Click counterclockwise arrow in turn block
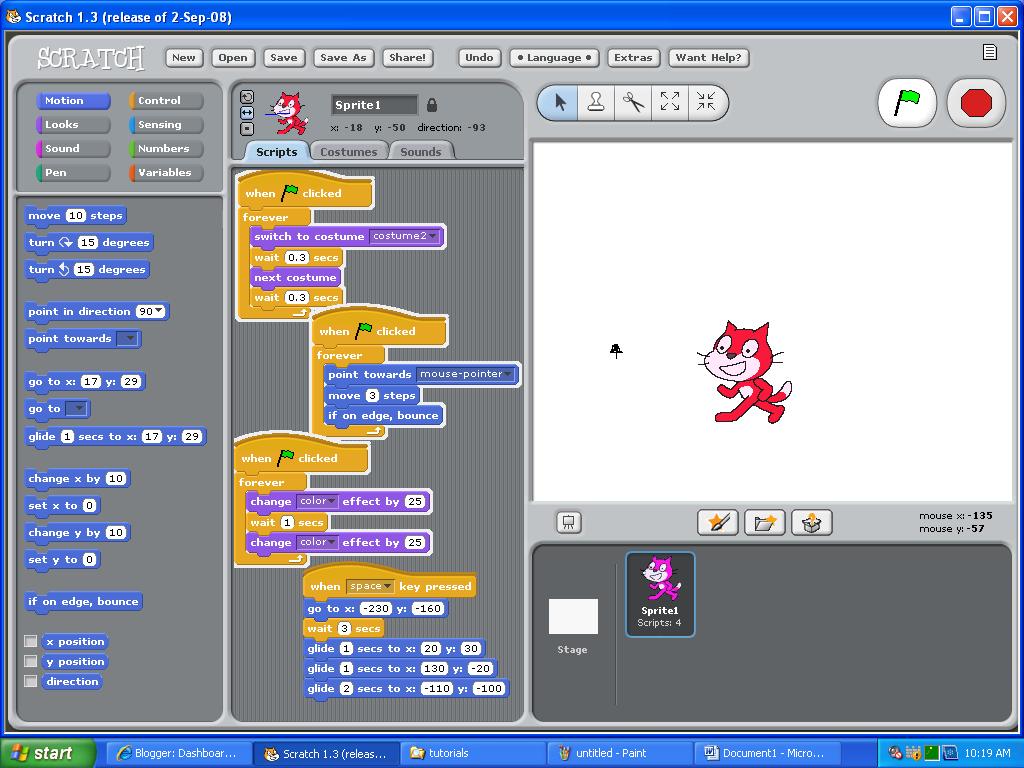This screenshot has height=768, width=1024. pos(64,269)
